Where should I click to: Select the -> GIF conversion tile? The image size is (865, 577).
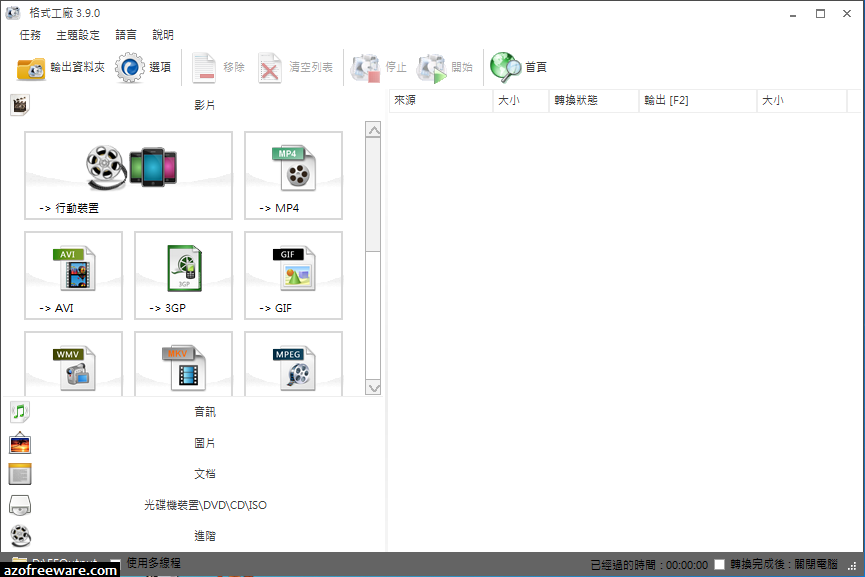293,275
